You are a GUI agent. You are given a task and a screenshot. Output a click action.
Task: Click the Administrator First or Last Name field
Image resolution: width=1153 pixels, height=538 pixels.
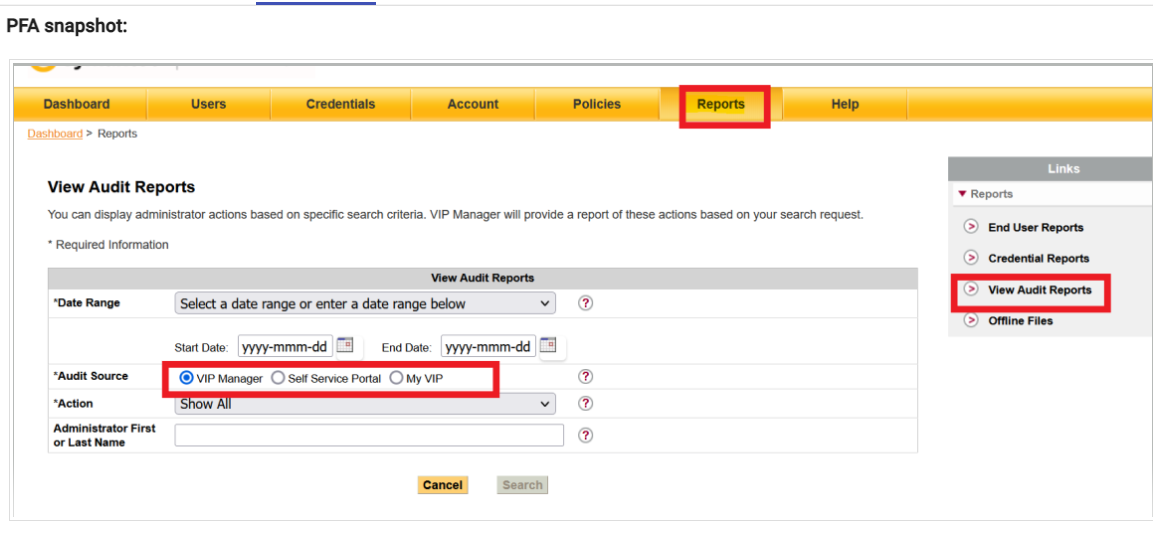369,435
